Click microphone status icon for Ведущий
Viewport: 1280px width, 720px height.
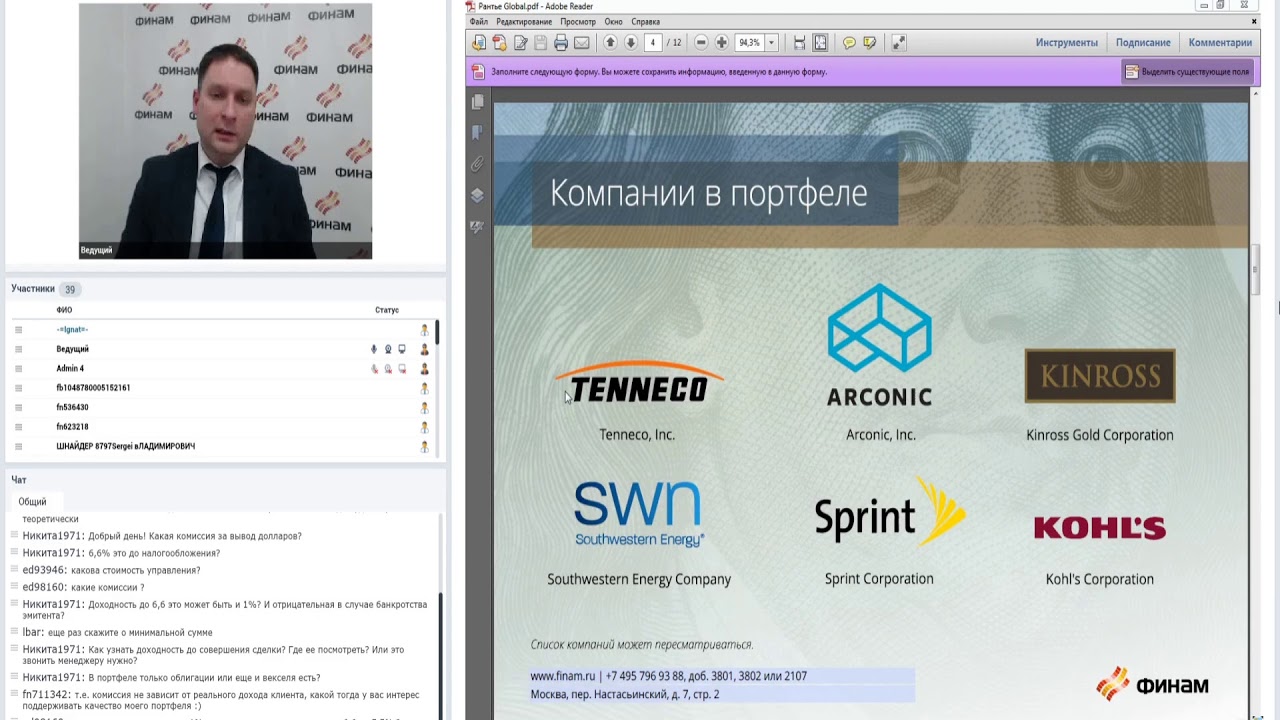(x=374, y=349)
